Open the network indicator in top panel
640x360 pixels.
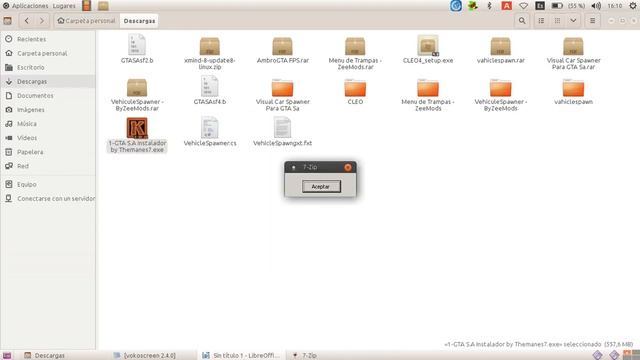click(523, 6)
